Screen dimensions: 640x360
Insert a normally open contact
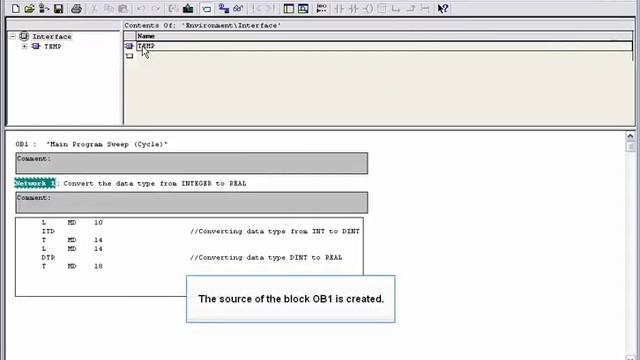(x=339, y=9)
